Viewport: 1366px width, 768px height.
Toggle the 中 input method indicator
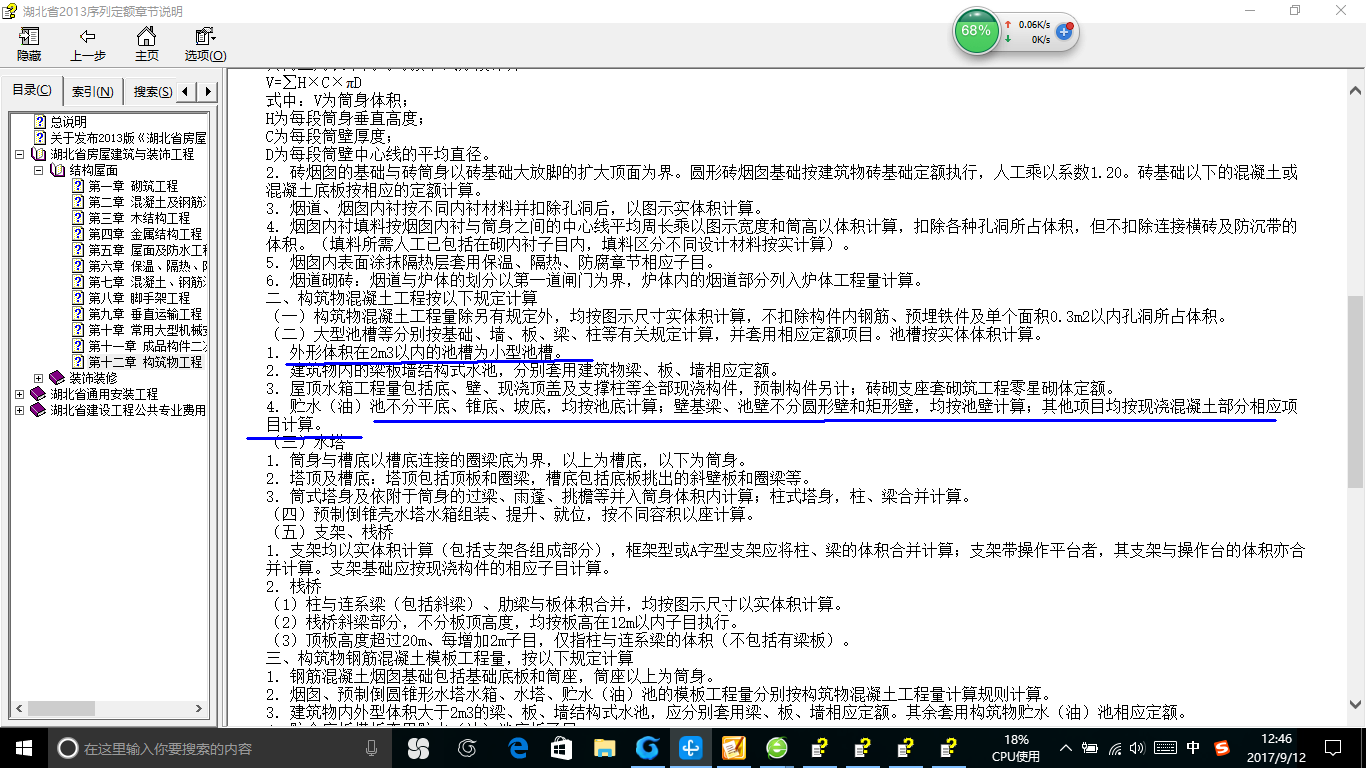coord(1194,748)
